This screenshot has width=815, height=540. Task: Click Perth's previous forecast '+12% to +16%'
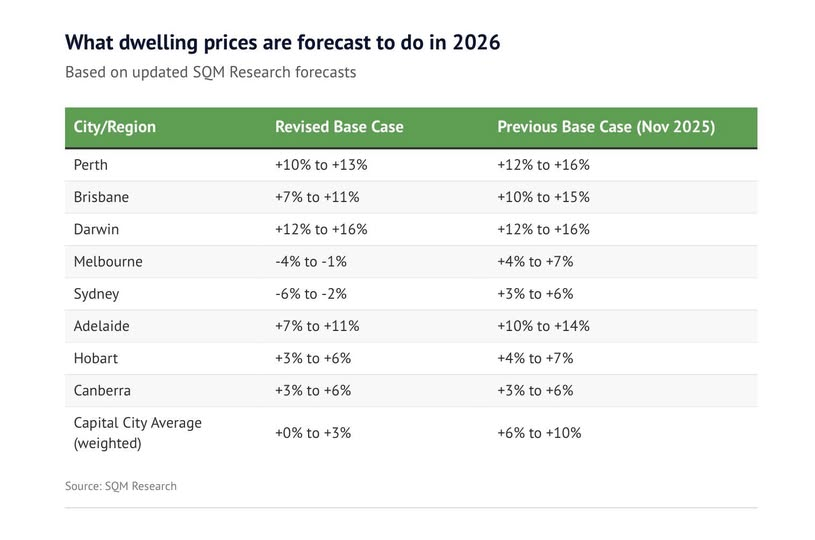[543, 165]
